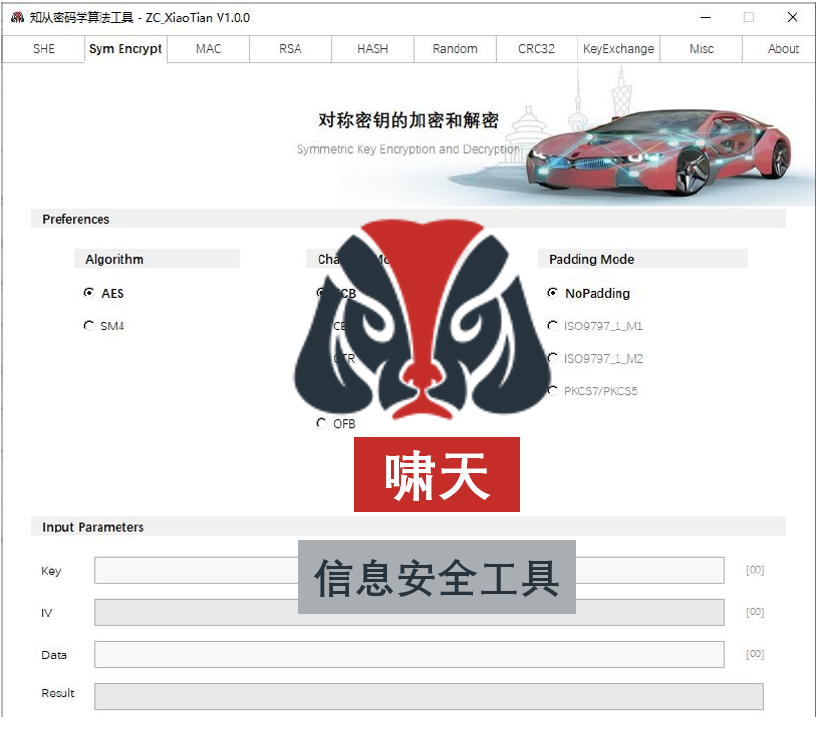Viewport: 817px width, 729px height.
Task: Open the MAC tab
Action: tap(207, 48)
